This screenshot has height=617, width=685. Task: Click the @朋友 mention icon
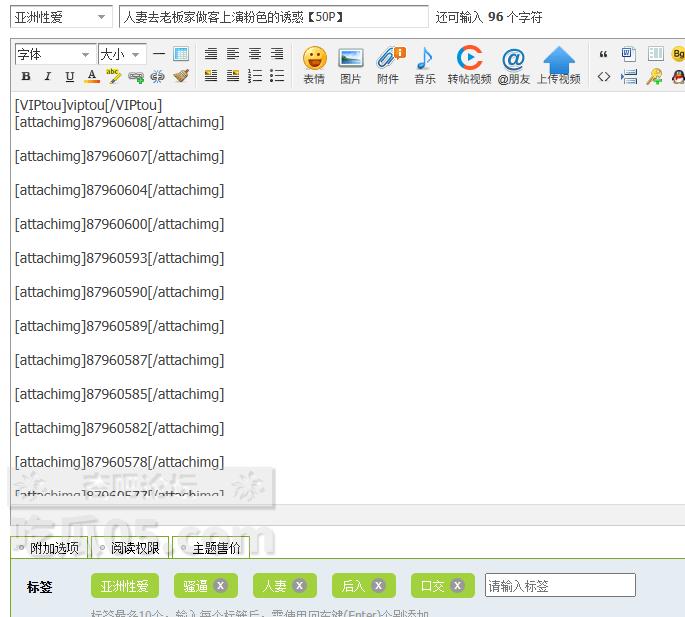pyautogui.click(x=513, y=65)
